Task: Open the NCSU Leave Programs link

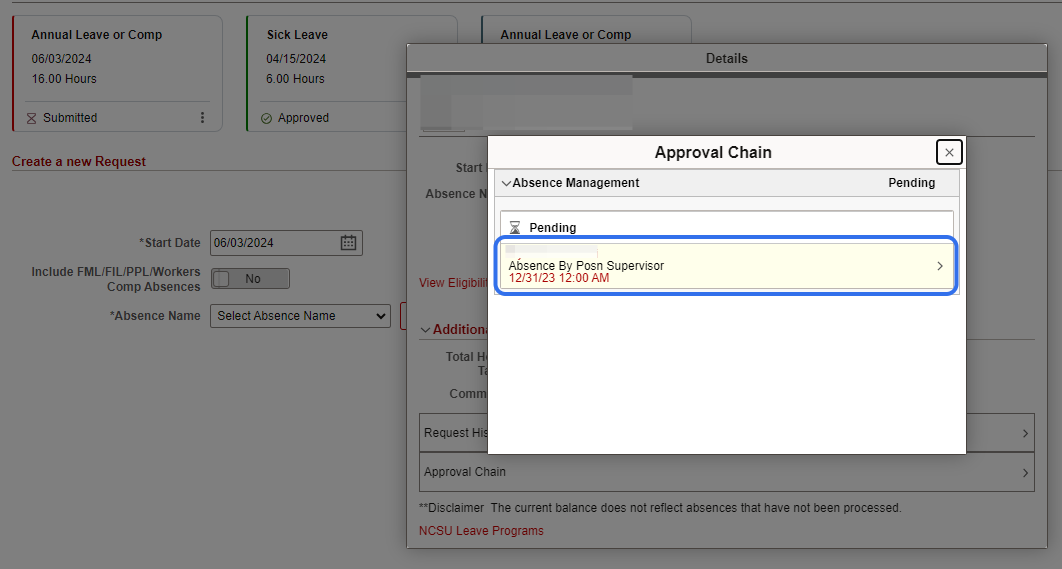Action: click(481, 530)
